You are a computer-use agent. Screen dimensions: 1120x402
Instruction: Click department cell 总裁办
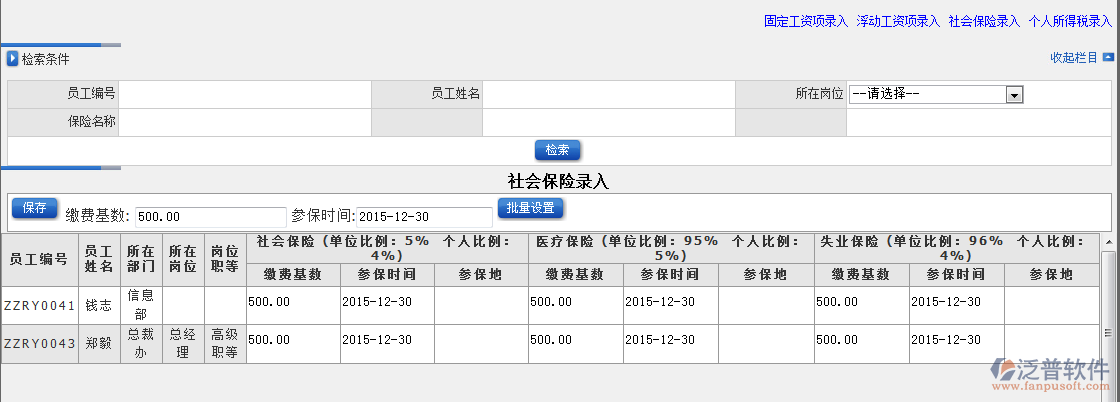point(141,344)
